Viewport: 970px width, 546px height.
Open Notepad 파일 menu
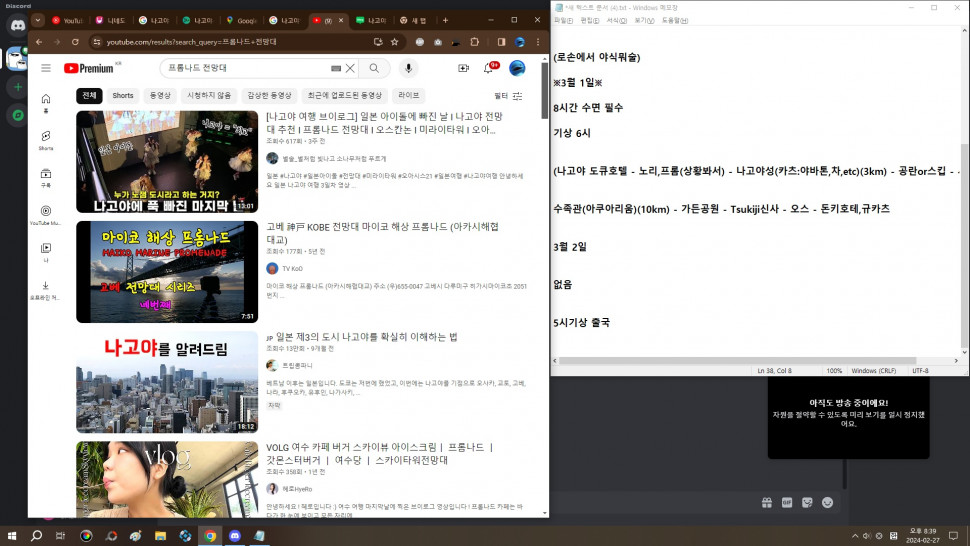(x=564, y=20)
